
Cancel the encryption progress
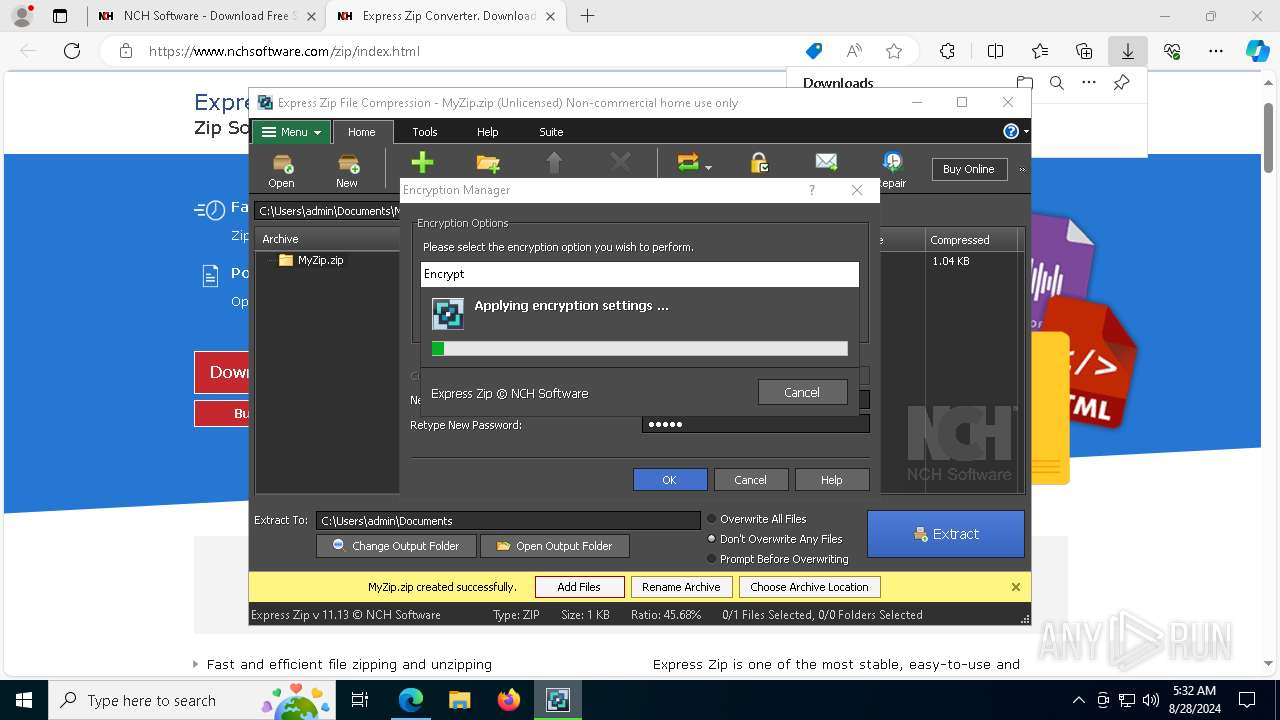click(802, 393)
